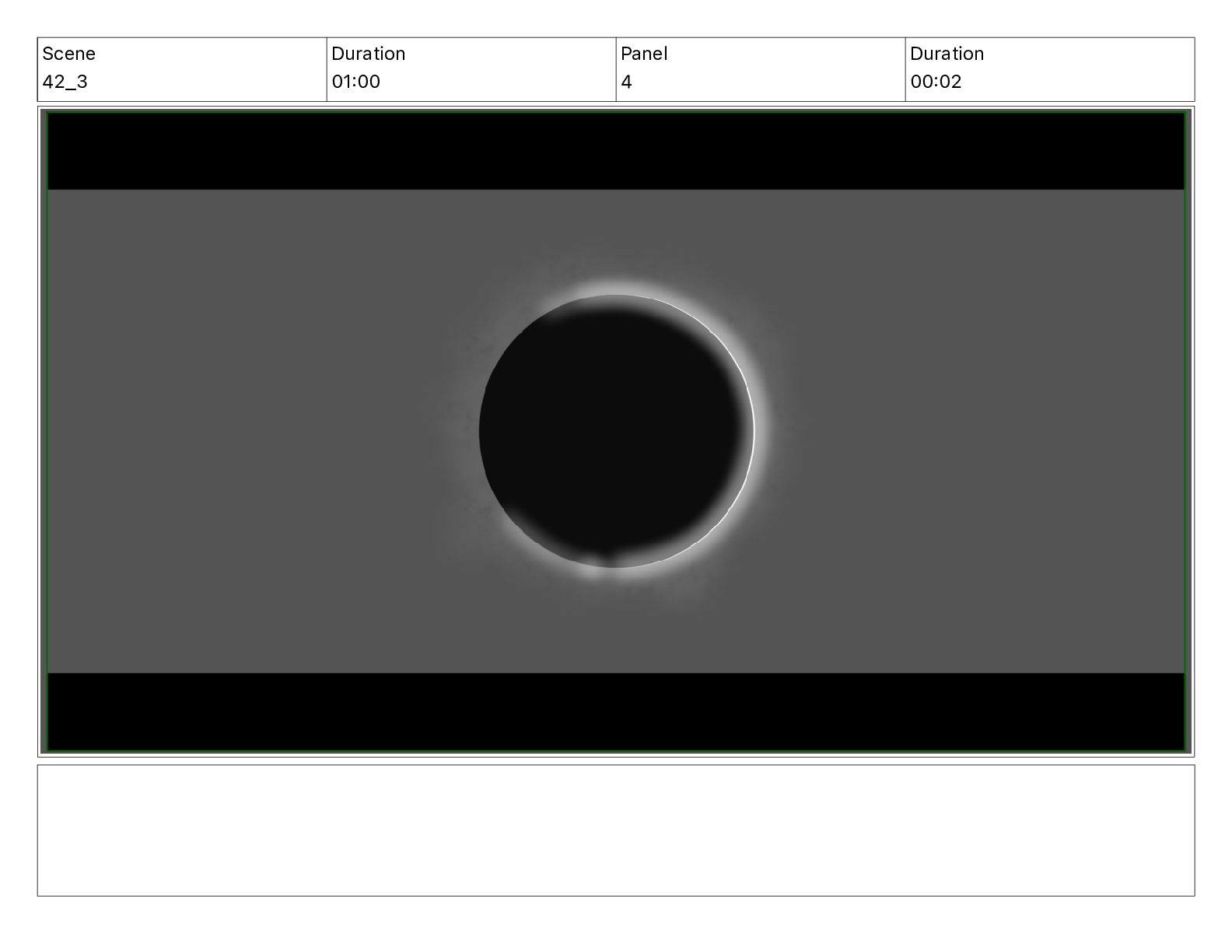Click the Panel header label
Viewport: 1232px width, 952px height.
pyautogui.click(x=644, y=54)
